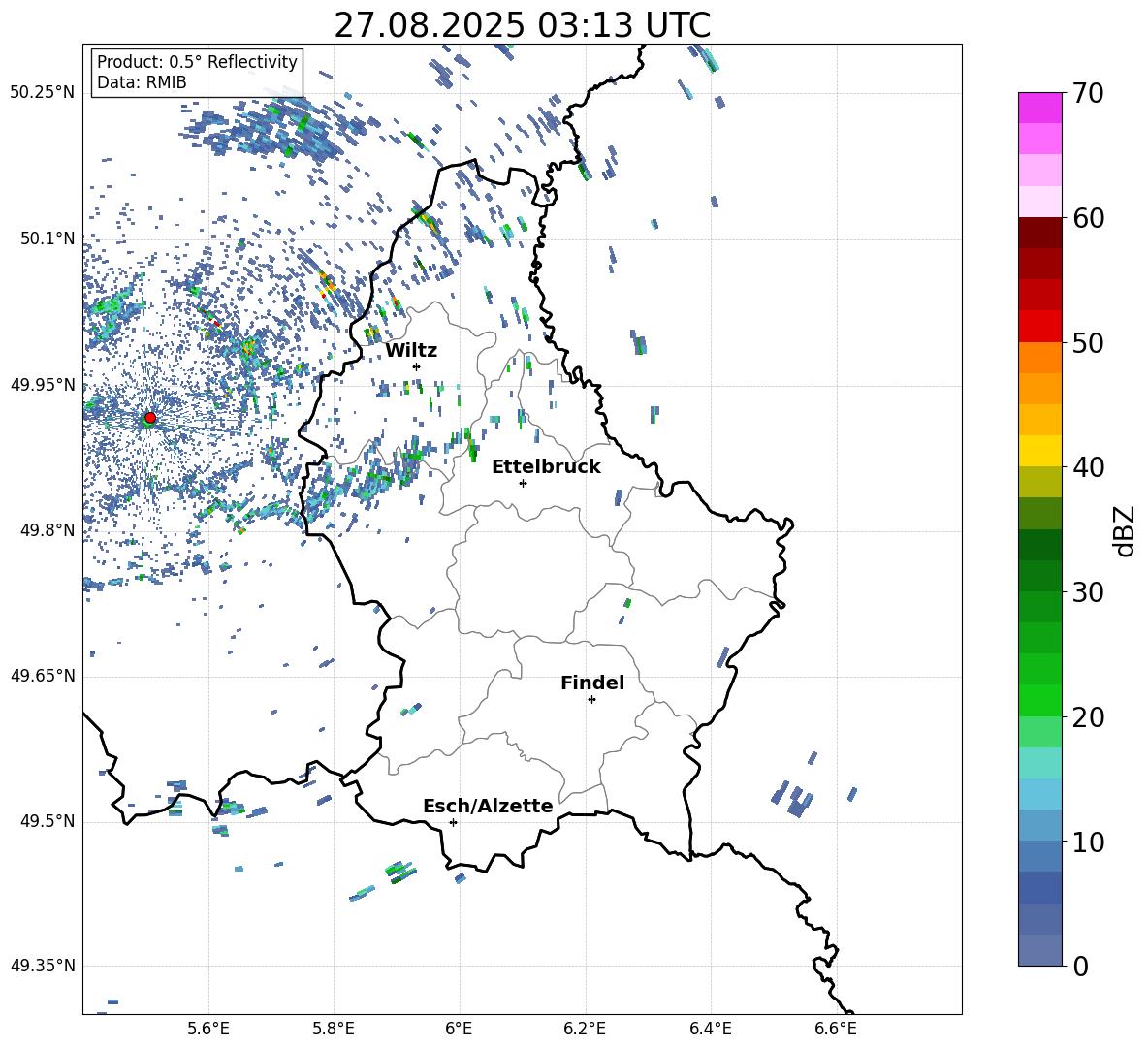Click the 49.95°N latitude label
The width and height of the screenshot is (1148, 1048).
click(x=43, y=385)
